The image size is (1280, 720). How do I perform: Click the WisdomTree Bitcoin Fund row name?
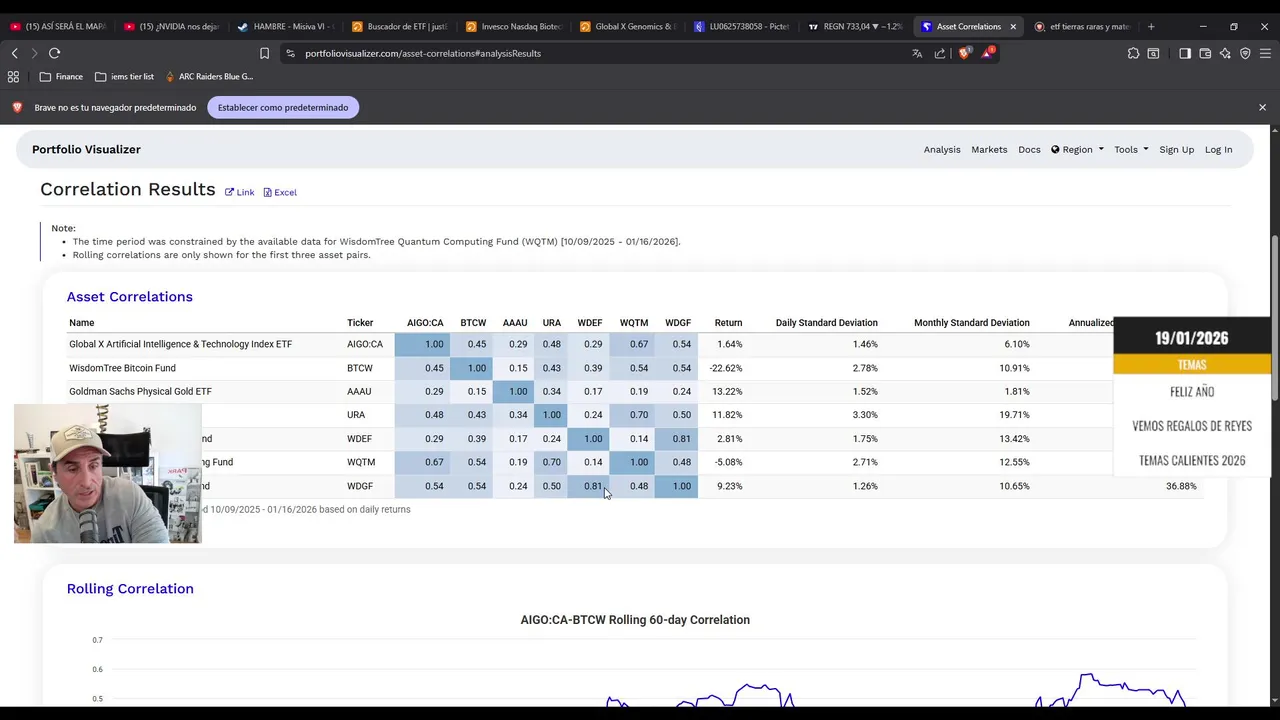(x=122, y=368)
